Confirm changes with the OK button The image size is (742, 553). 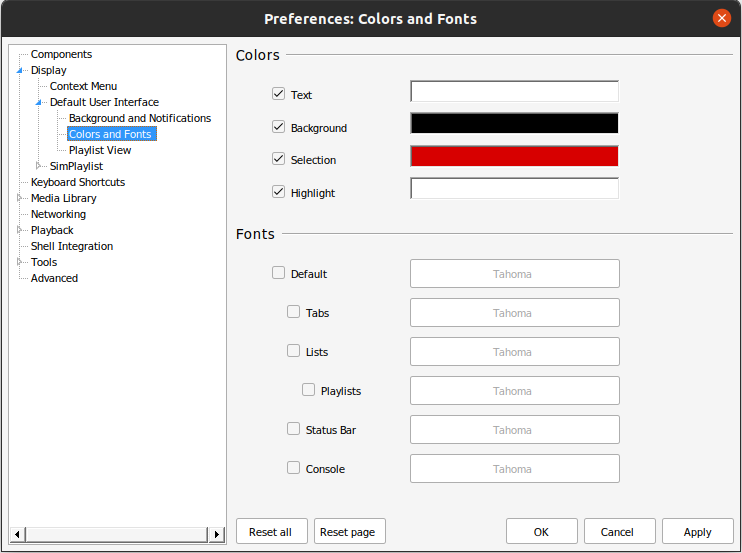pos(541,531)
